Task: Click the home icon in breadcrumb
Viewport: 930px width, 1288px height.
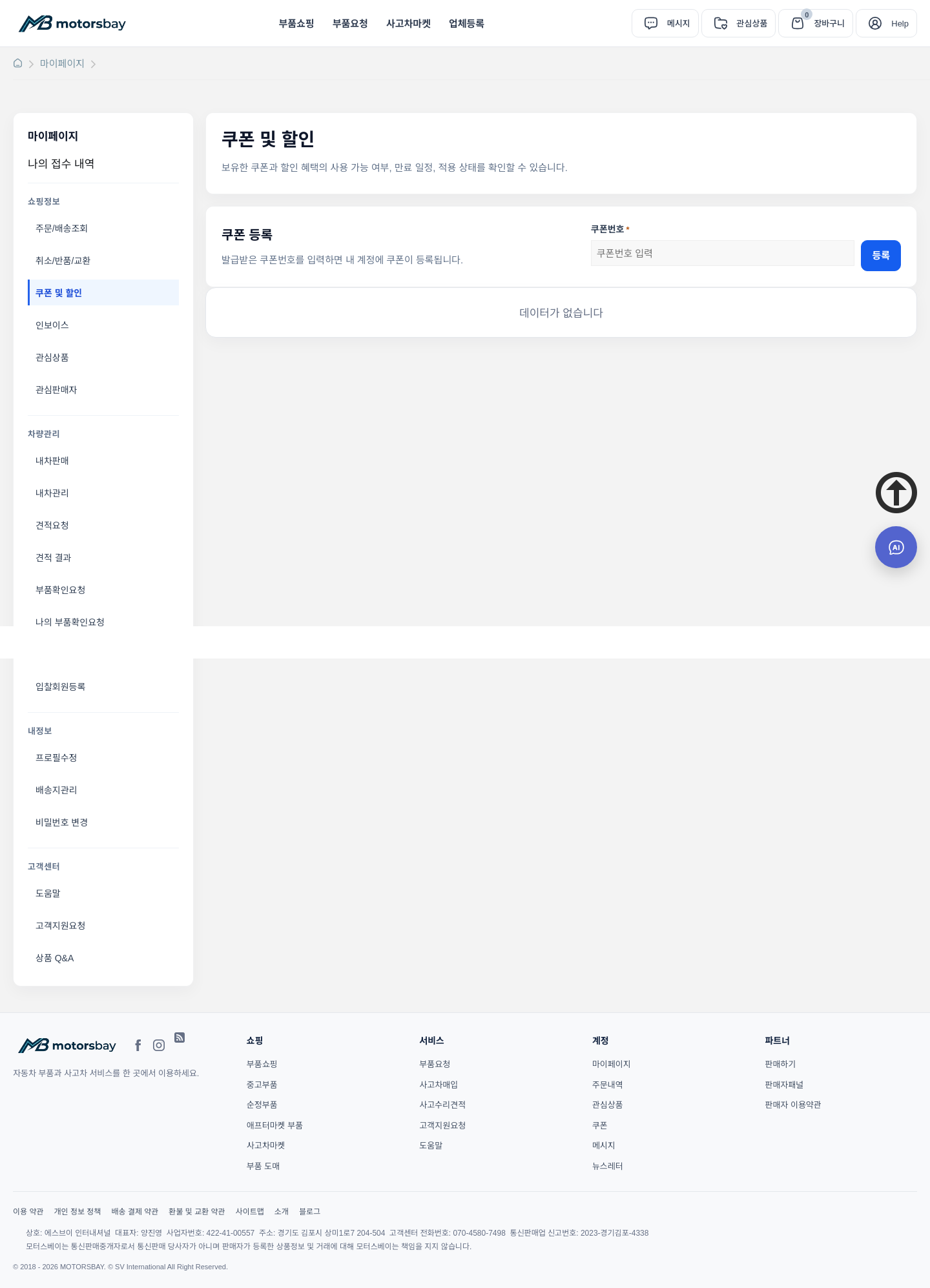Action: click(18, 63)
